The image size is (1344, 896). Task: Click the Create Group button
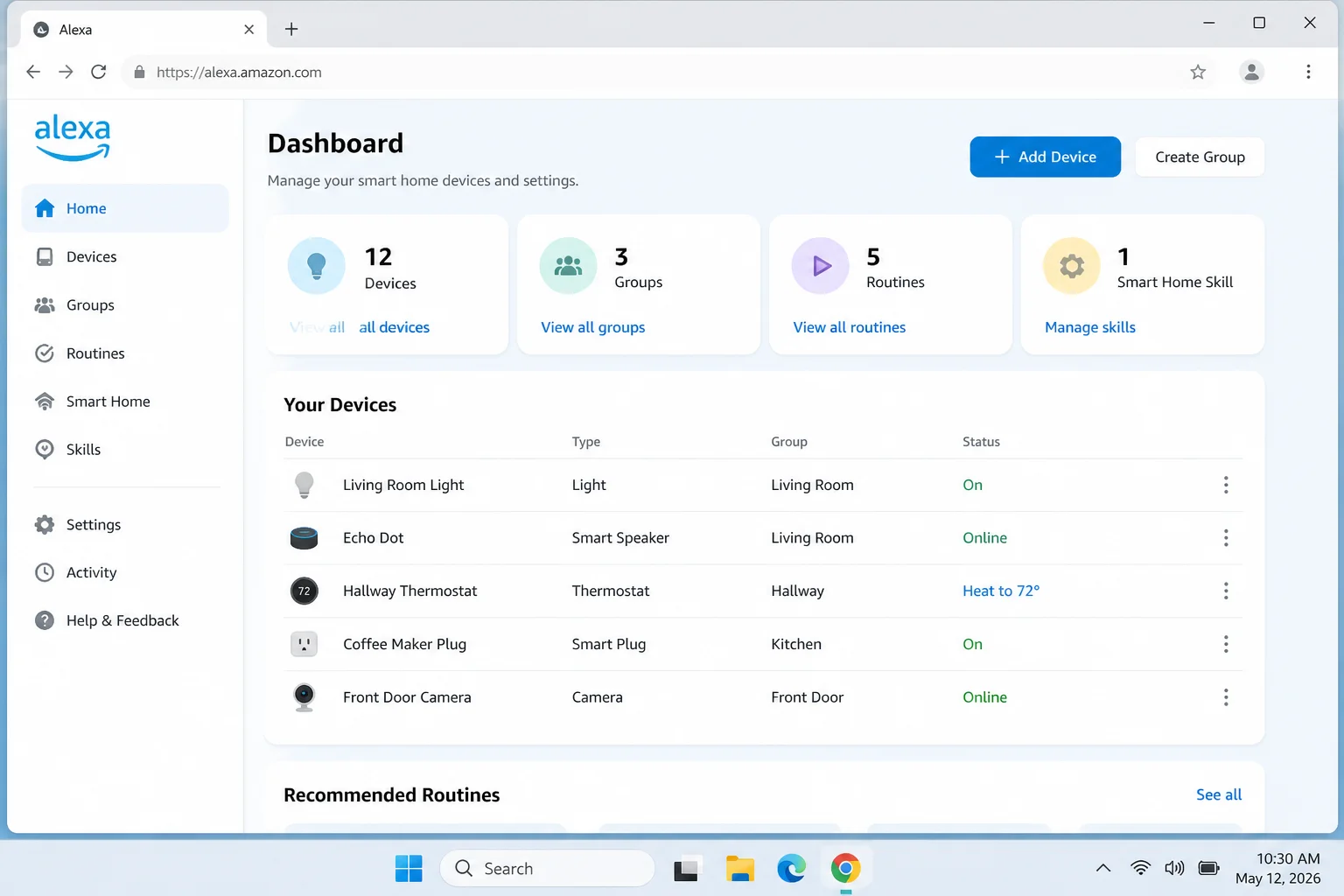(1200, 157)
